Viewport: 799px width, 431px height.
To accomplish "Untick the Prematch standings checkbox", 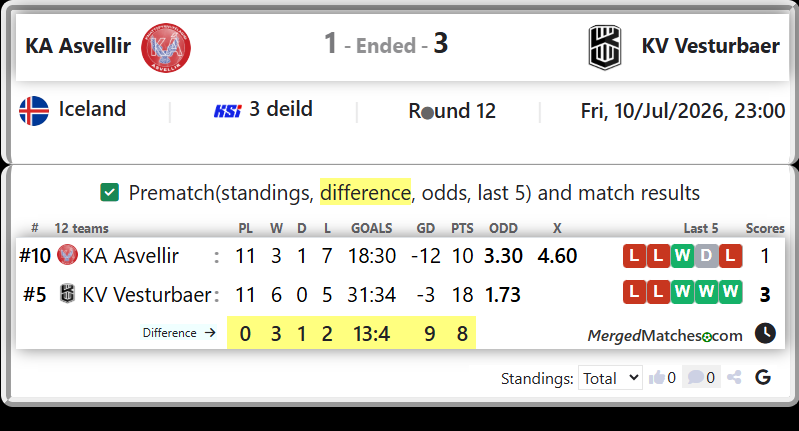I will (110, 193).
